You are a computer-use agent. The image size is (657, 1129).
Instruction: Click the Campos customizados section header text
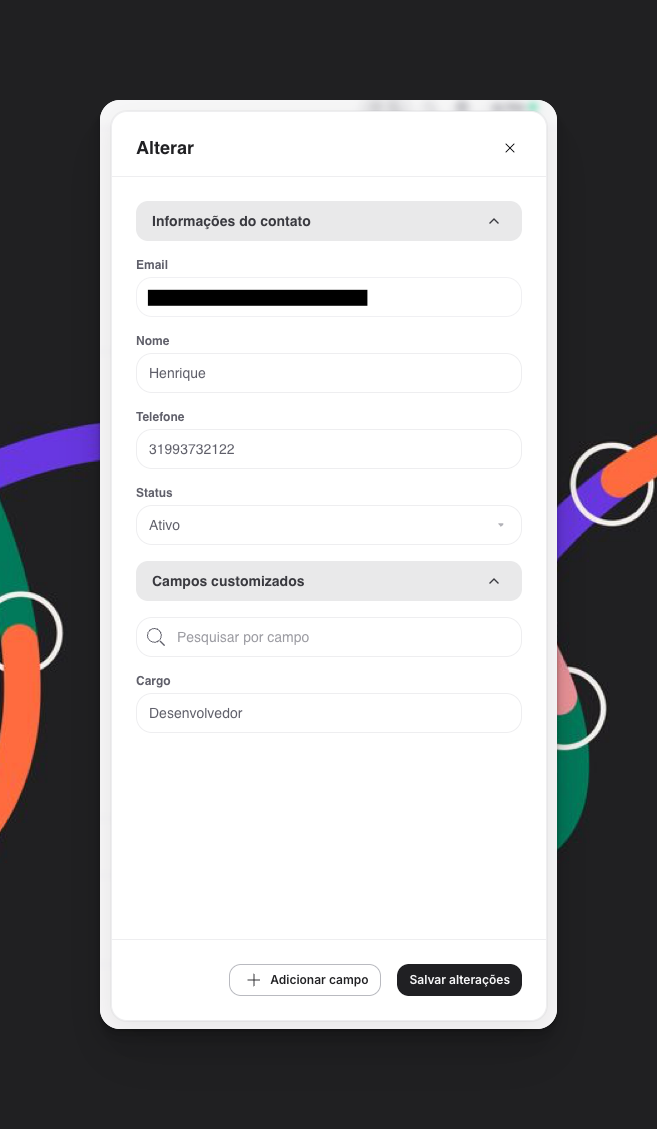[228, 581]
